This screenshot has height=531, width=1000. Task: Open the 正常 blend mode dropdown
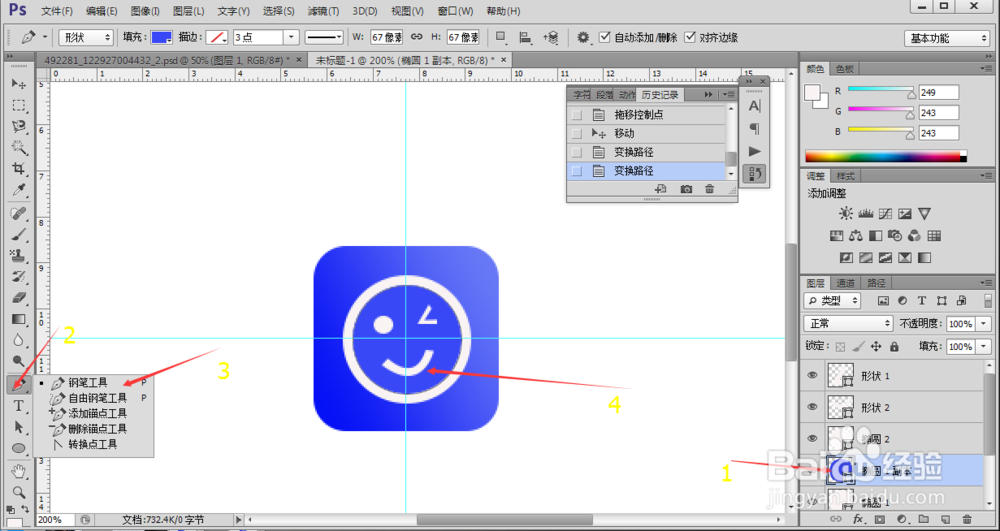pyautogui.click(x=848, y=323)
